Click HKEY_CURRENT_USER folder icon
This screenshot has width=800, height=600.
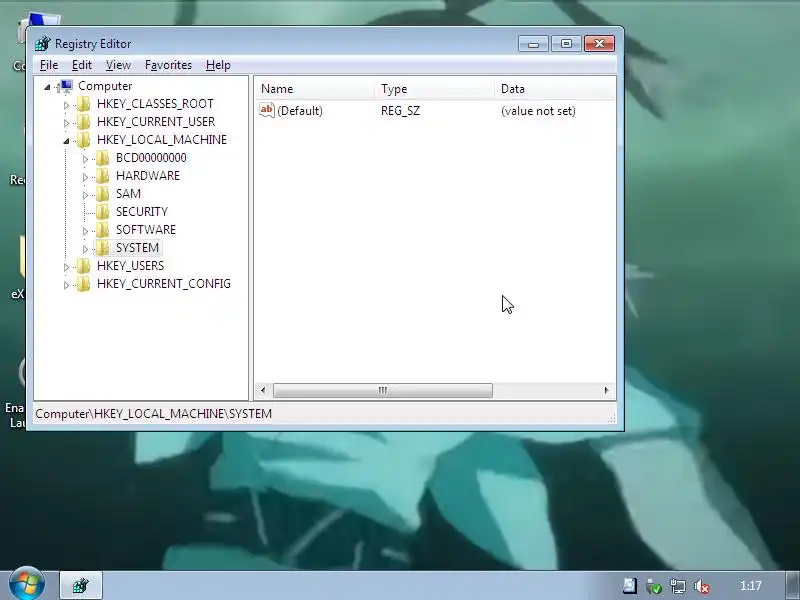[x=83, y=122]
